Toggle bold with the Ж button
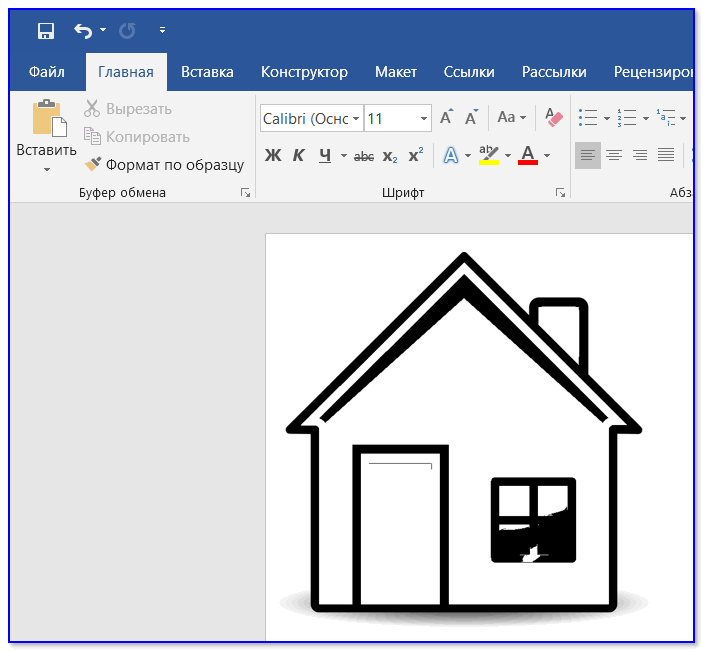This screenshot has height=651, width=703. pos(273,155)
